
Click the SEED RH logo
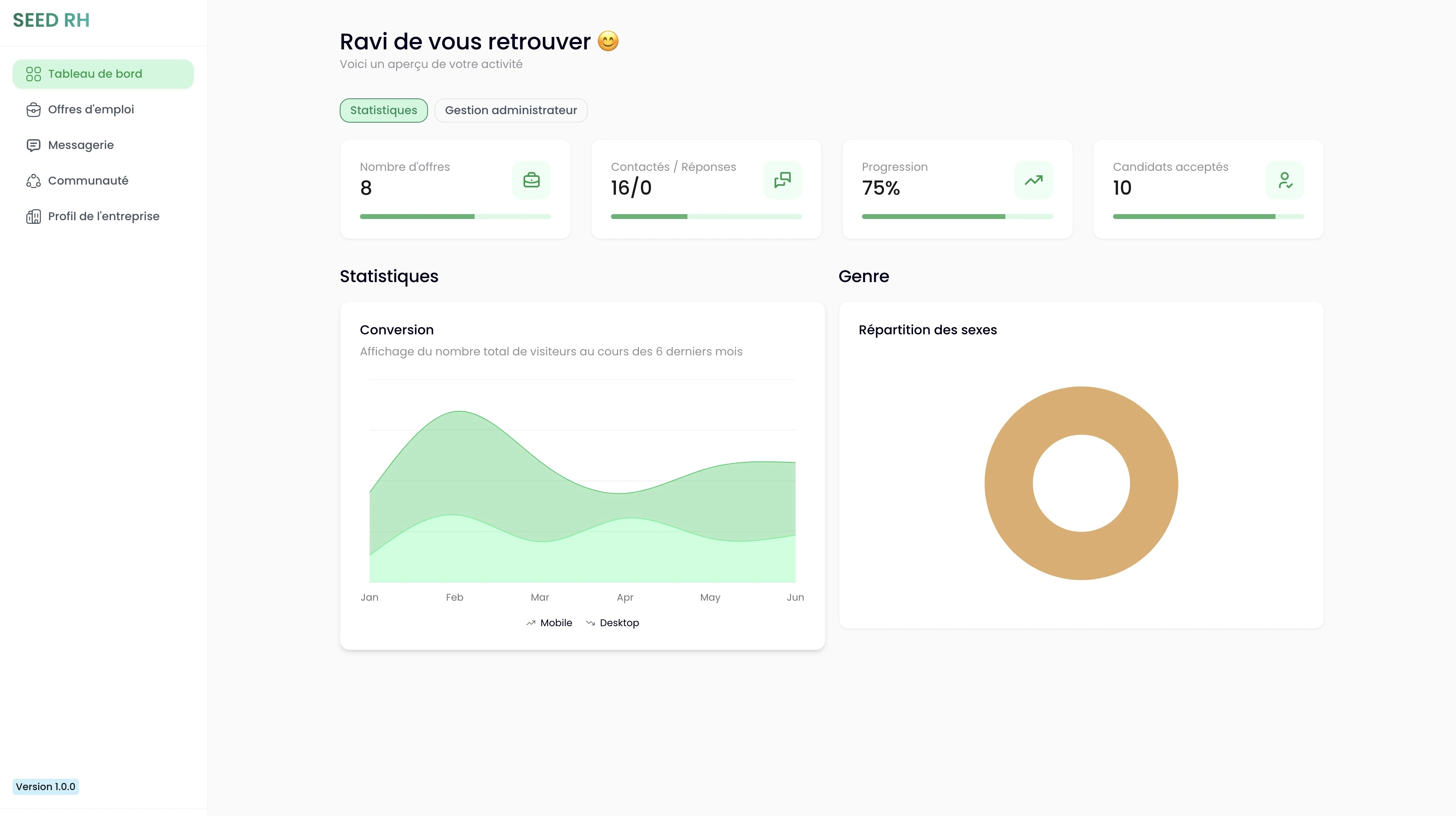[x=51, y=20]
